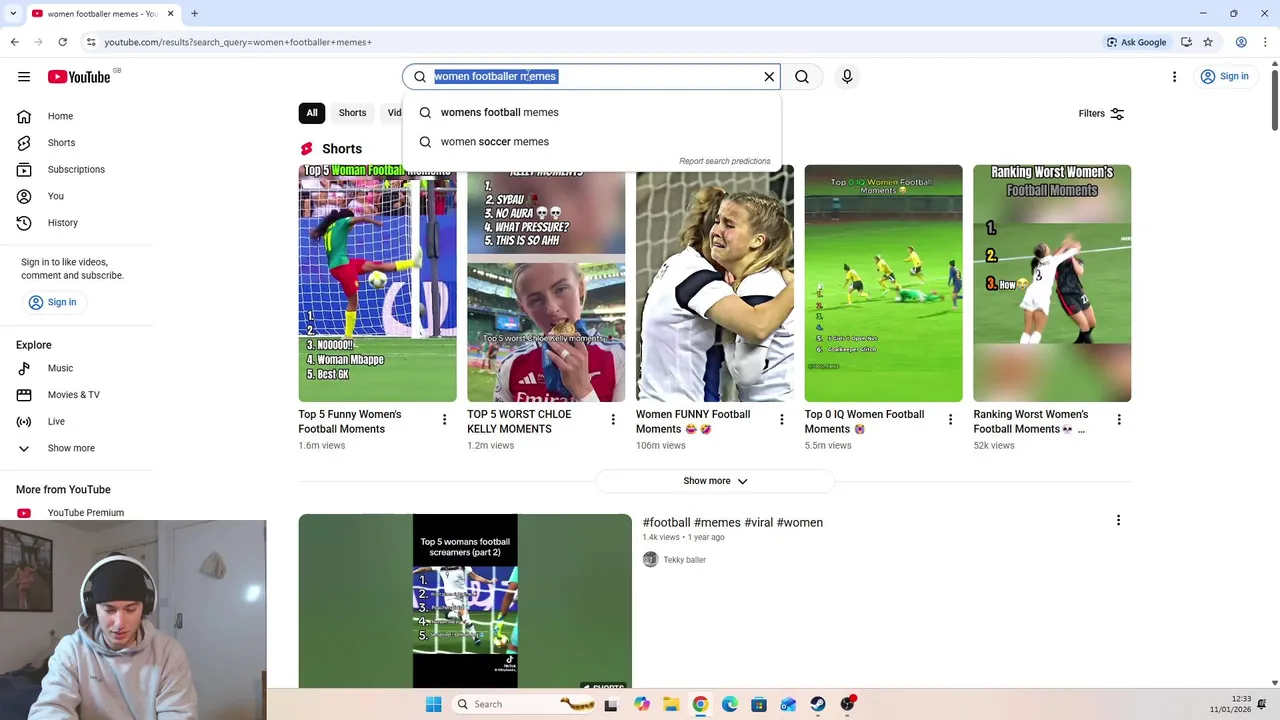The width and height of the screenshot is (1280, 720).
Task: Open Top 5 Funny Women's Football Moments short
Action: click(x=377, y=283)
